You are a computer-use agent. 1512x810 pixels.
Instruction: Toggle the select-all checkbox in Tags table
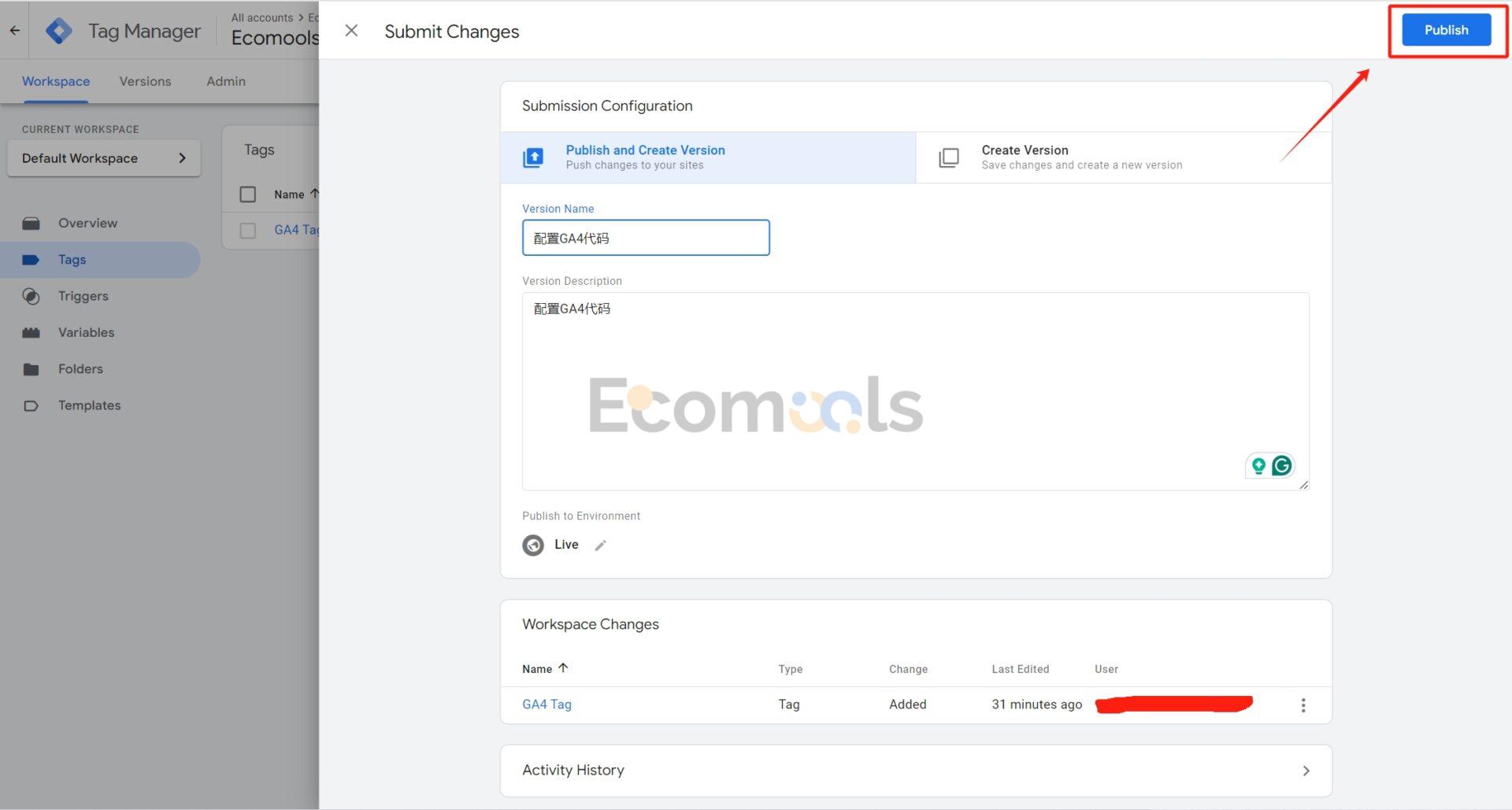pos(248,194)
